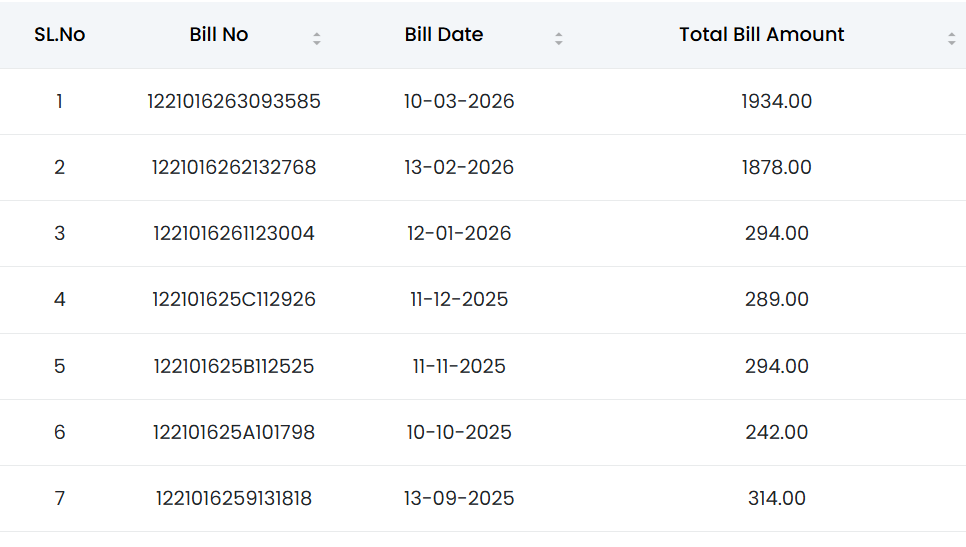Select the Bill Date header label
Viewport: 966px width, 547px height.
click(x=444, y=35)
